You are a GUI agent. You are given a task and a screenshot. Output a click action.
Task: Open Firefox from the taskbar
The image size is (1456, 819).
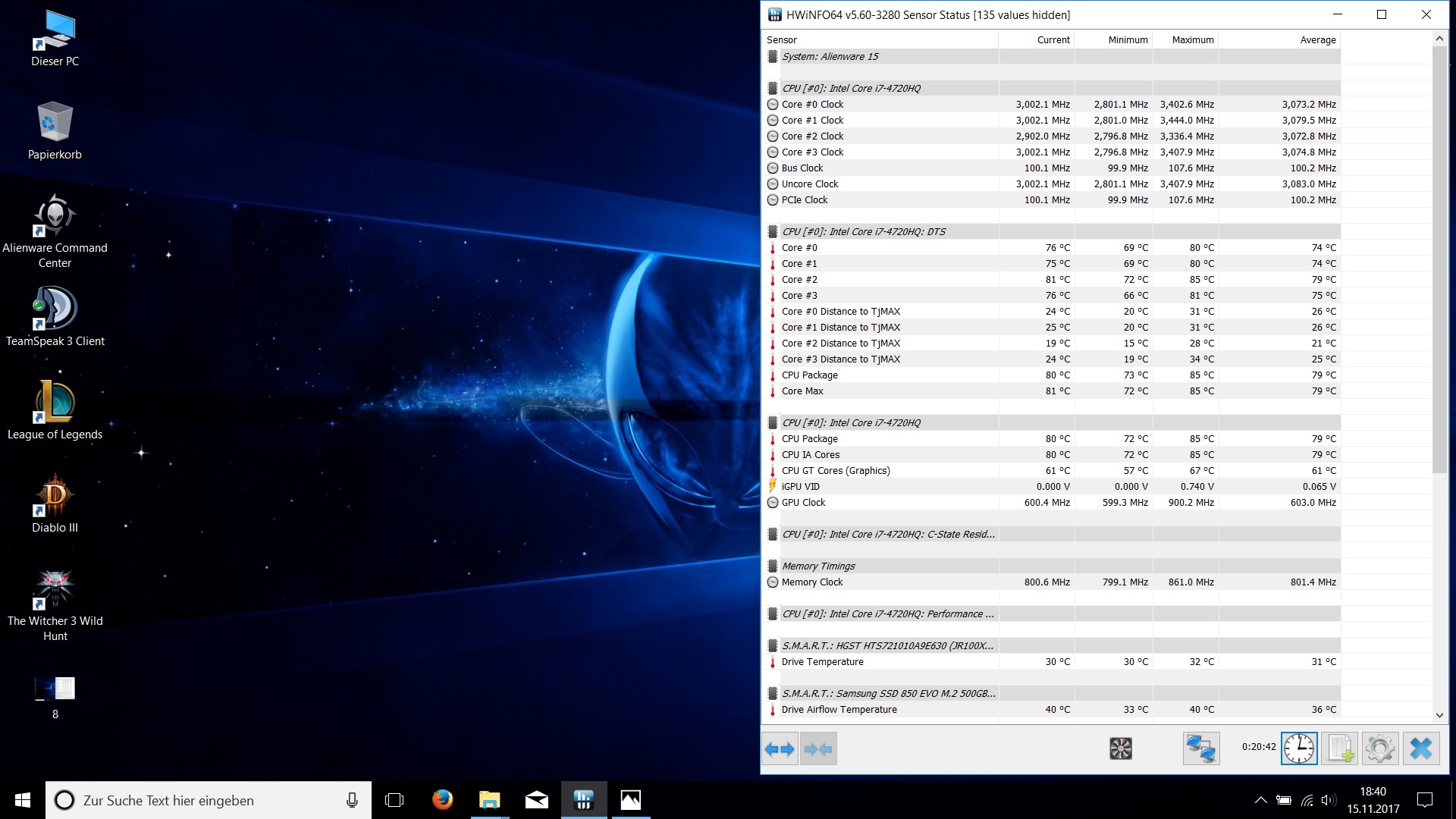point(442,800)
